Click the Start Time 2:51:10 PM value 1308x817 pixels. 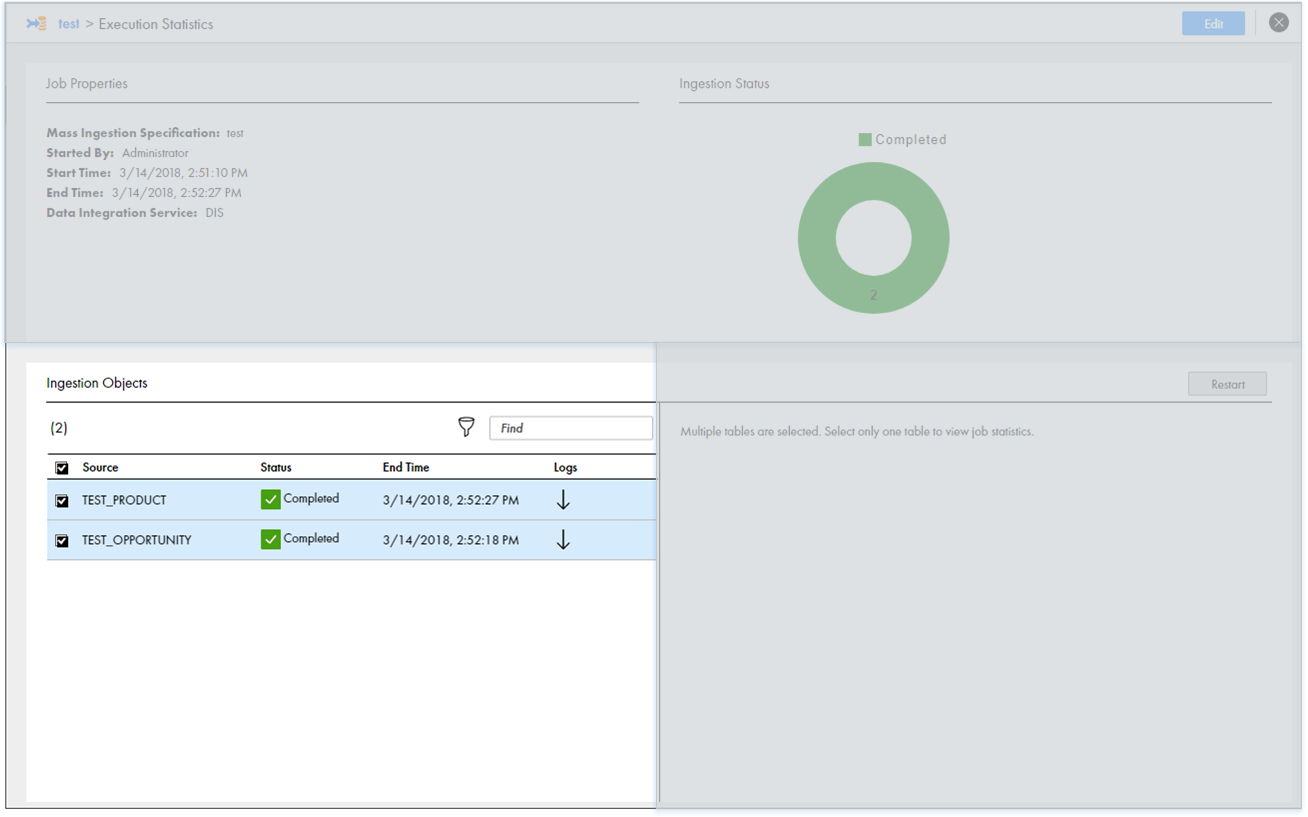coord(183,173)
